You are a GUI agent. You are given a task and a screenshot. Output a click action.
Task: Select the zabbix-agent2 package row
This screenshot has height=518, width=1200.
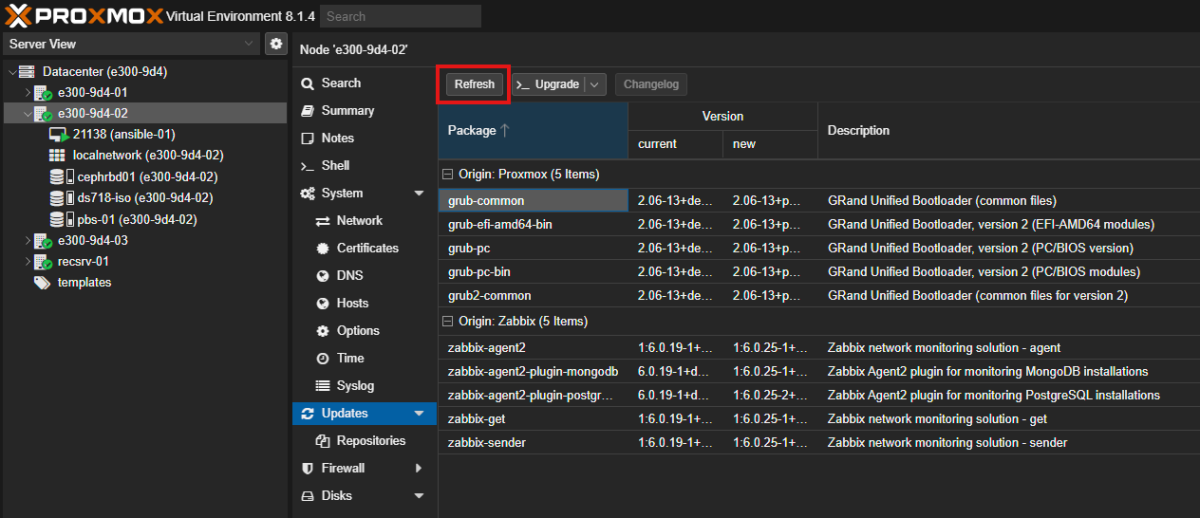819,348
